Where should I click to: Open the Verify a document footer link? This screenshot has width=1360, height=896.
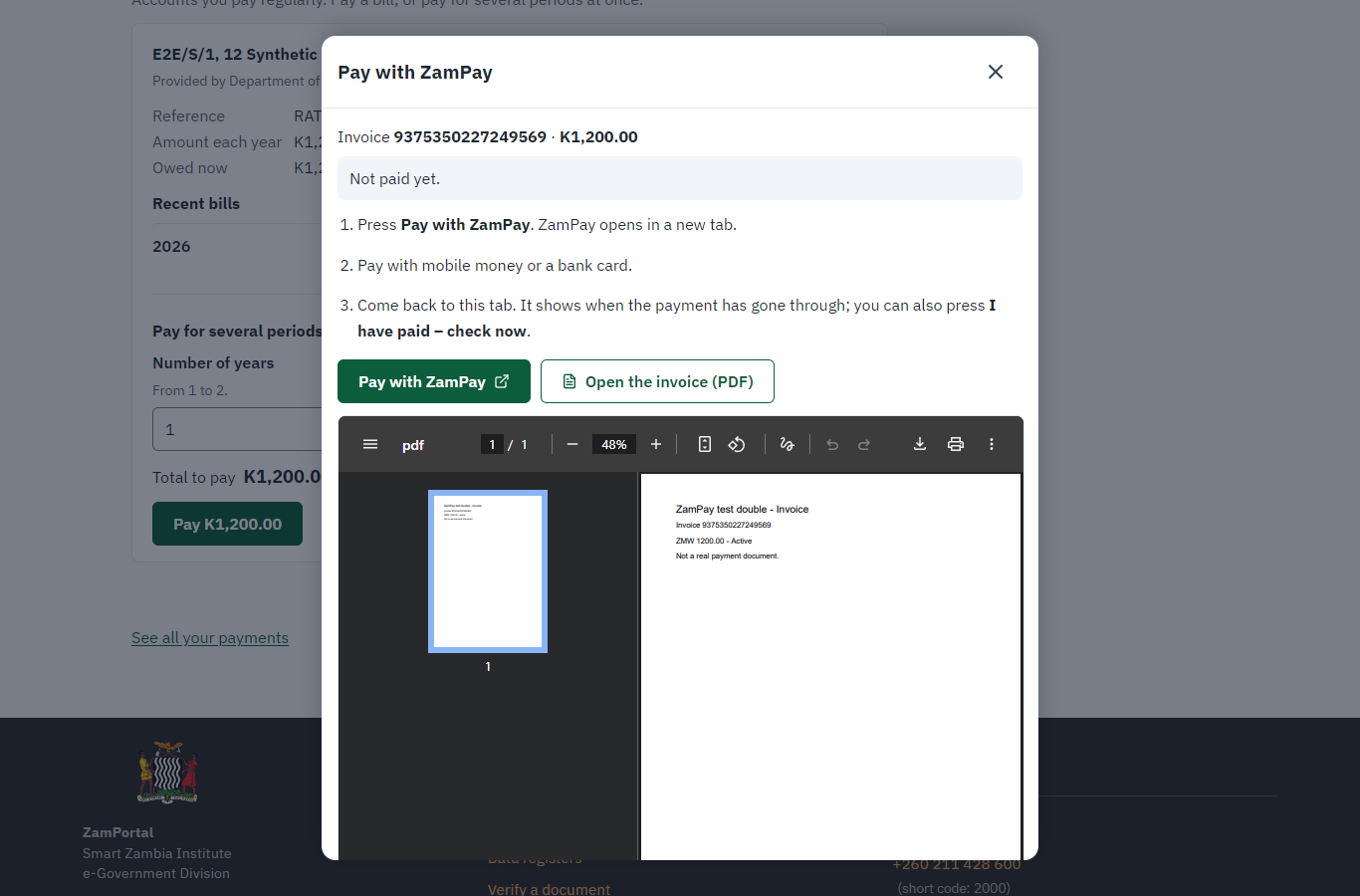[549, 889]
